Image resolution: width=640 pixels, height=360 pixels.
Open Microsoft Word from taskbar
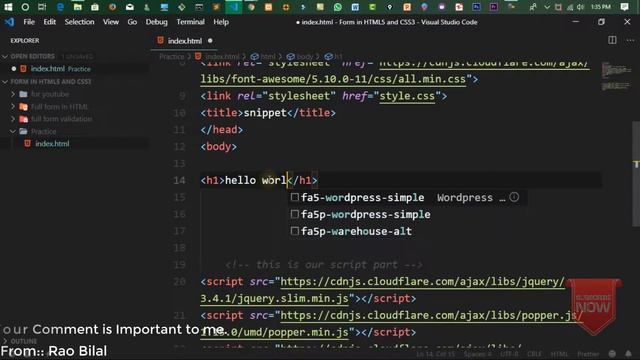click(355, 7)
